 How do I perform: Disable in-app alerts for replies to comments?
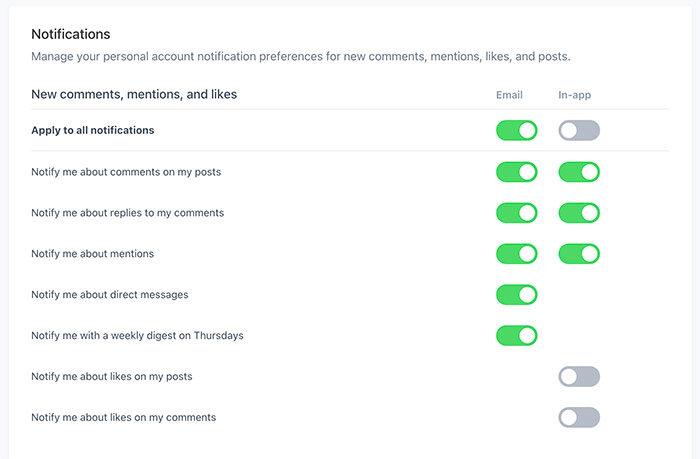tap(579, 213)
